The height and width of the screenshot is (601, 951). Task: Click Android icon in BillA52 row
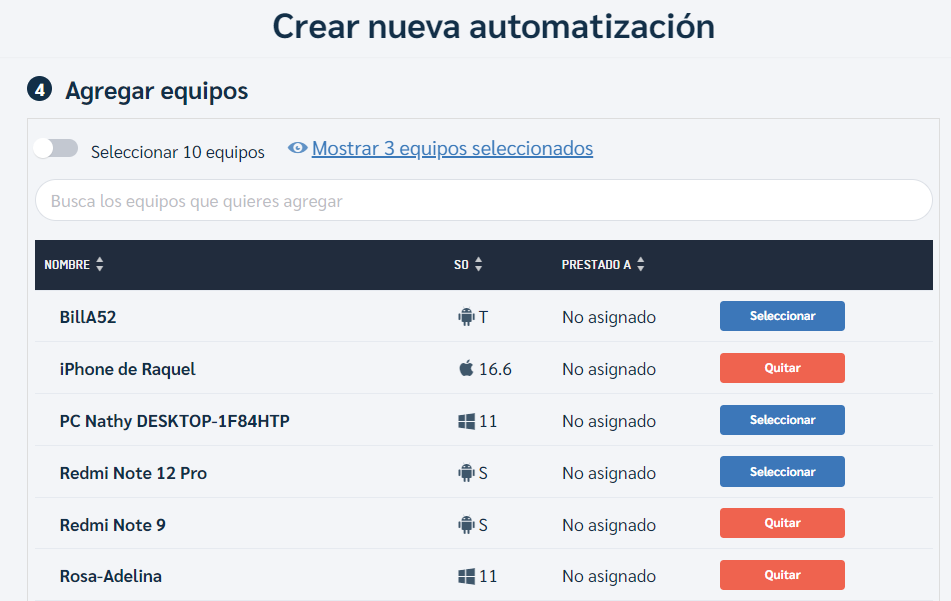click(x=466, y=317)
